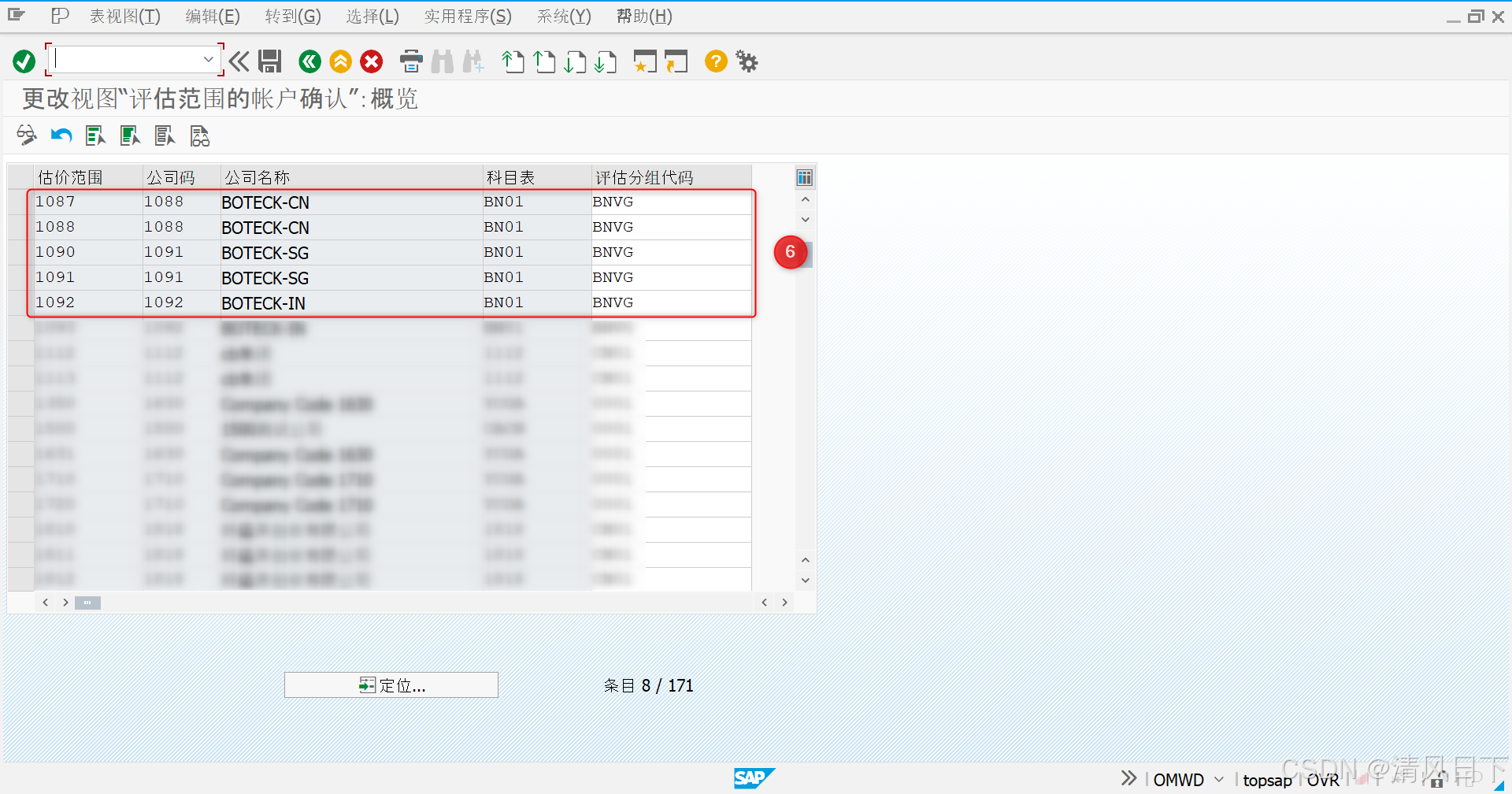Click the Save icon in the toolbar
1512x794 pixels.
click(x=270, y=61)
